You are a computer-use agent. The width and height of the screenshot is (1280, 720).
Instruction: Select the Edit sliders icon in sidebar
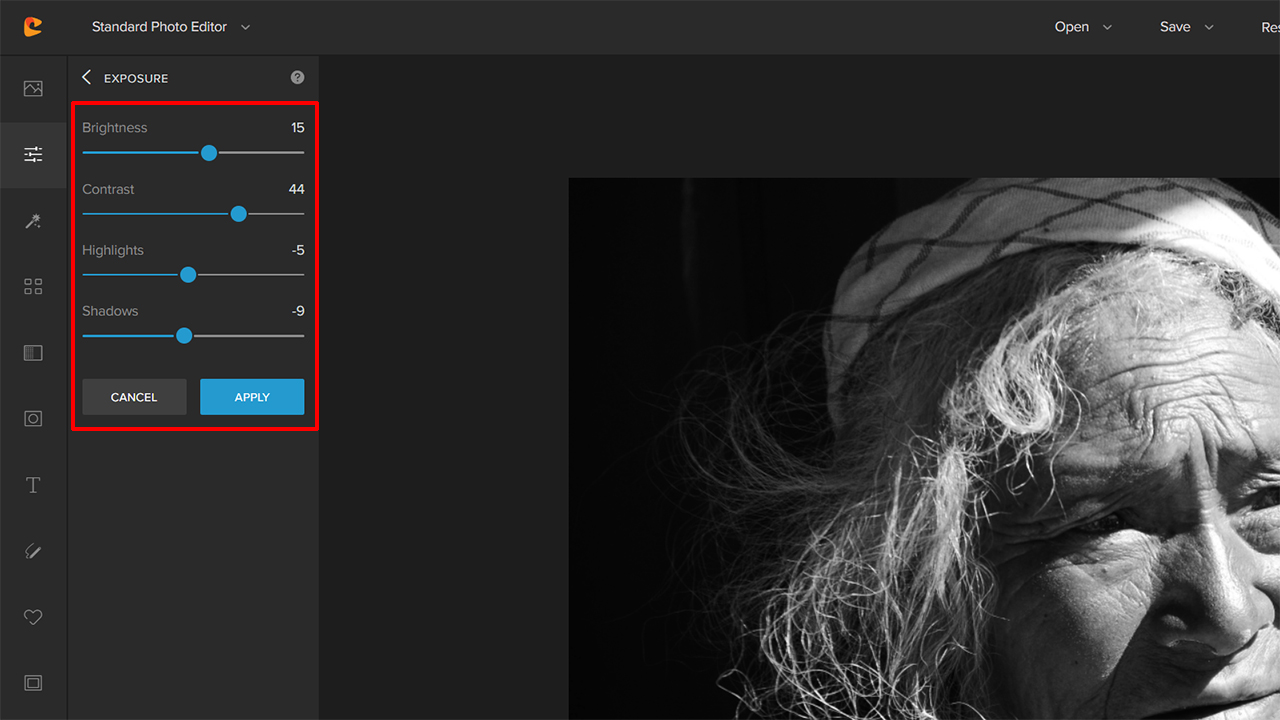tap(33, 154)
